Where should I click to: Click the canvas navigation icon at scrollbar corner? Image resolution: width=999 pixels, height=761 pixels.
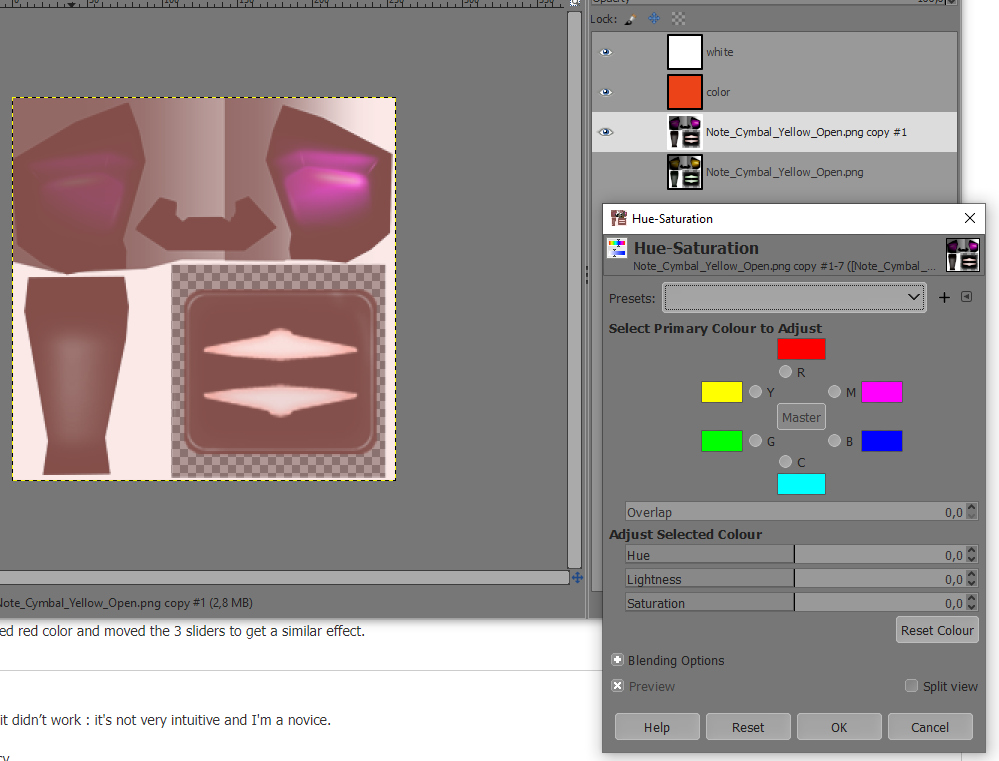tap(577, 578)
